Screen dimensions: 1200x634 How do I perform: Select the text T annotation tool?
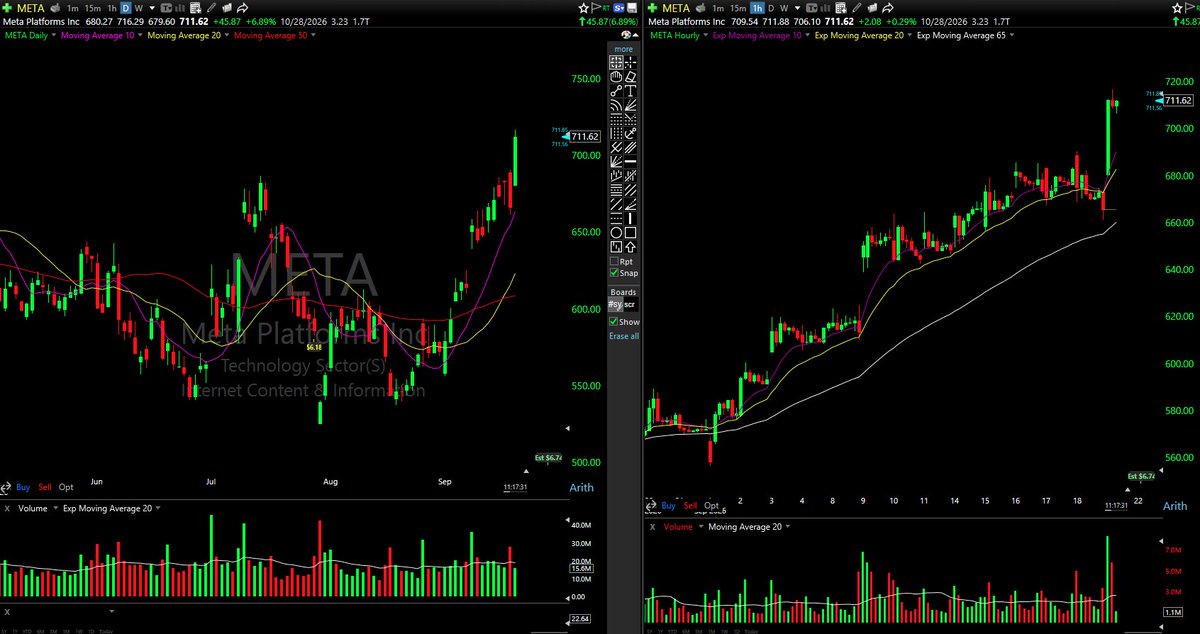click(x=631, y=91)
